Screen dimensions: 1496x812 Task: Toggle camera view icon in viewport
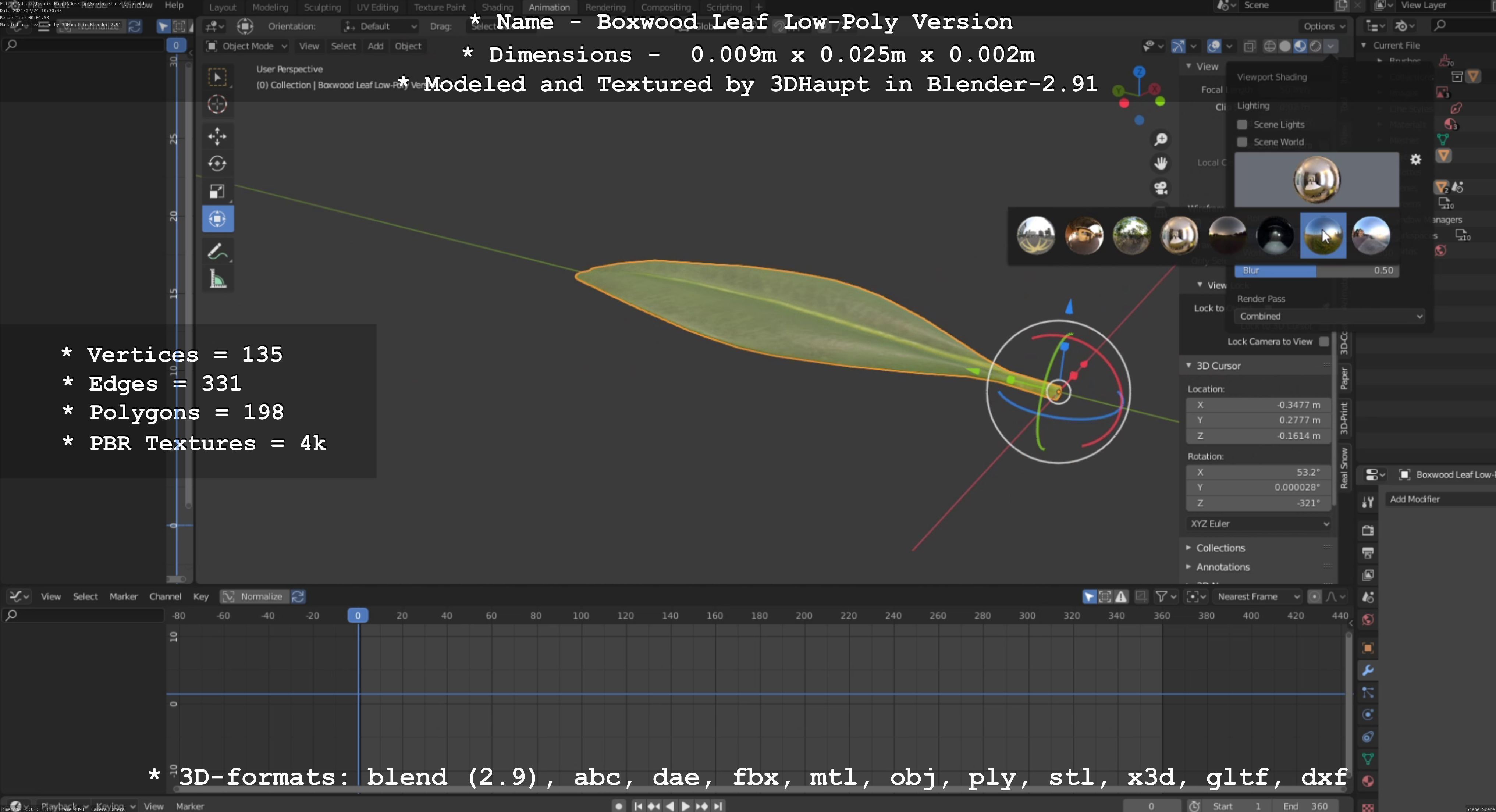[x=1160, y=188]
